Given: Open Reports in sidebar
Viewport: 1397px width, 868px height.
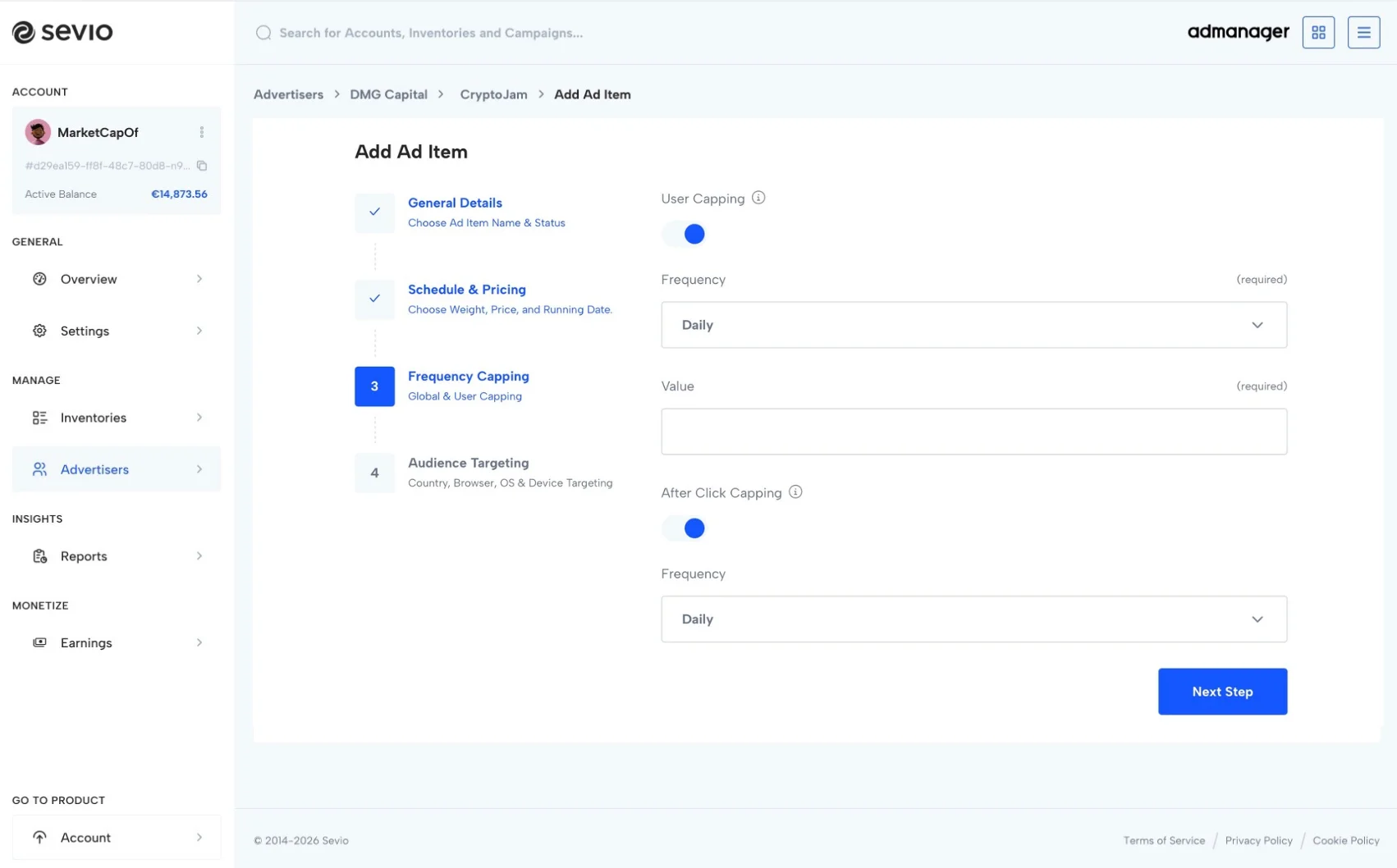Looking at the screenshot, I should pos(117,556).
